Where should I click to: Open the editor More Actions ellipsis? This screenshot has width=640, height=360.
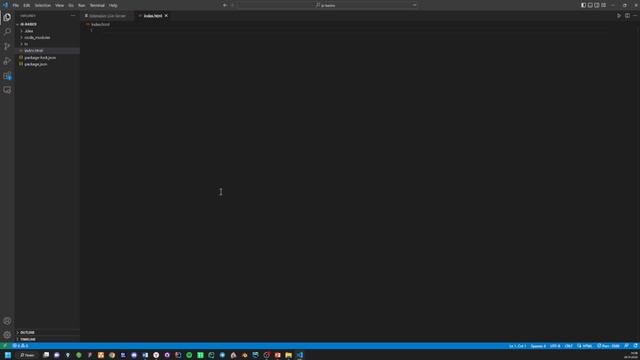pos(635,16)
